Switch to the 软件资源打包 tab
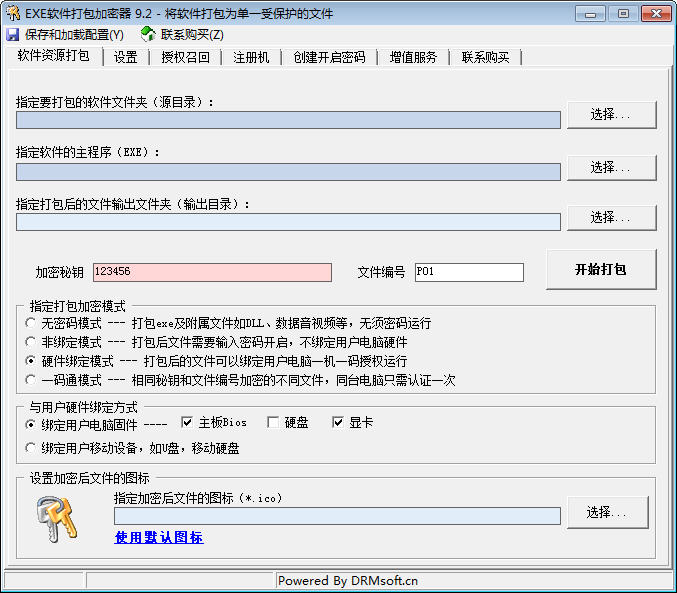This screenshot has width=677, height=593. click(x=54, y=56)
